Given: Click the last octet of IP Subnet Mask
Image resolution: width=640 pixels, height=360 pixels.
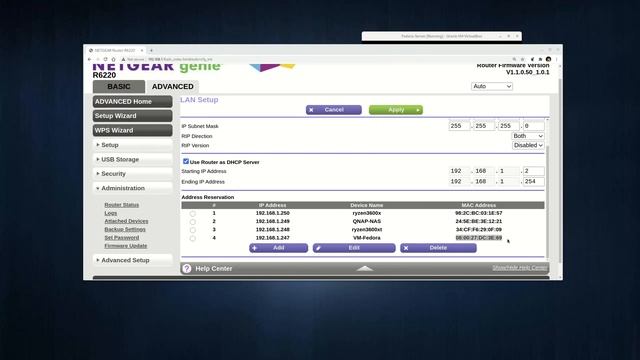Looking at the screenshot, I should pos(533,126).
